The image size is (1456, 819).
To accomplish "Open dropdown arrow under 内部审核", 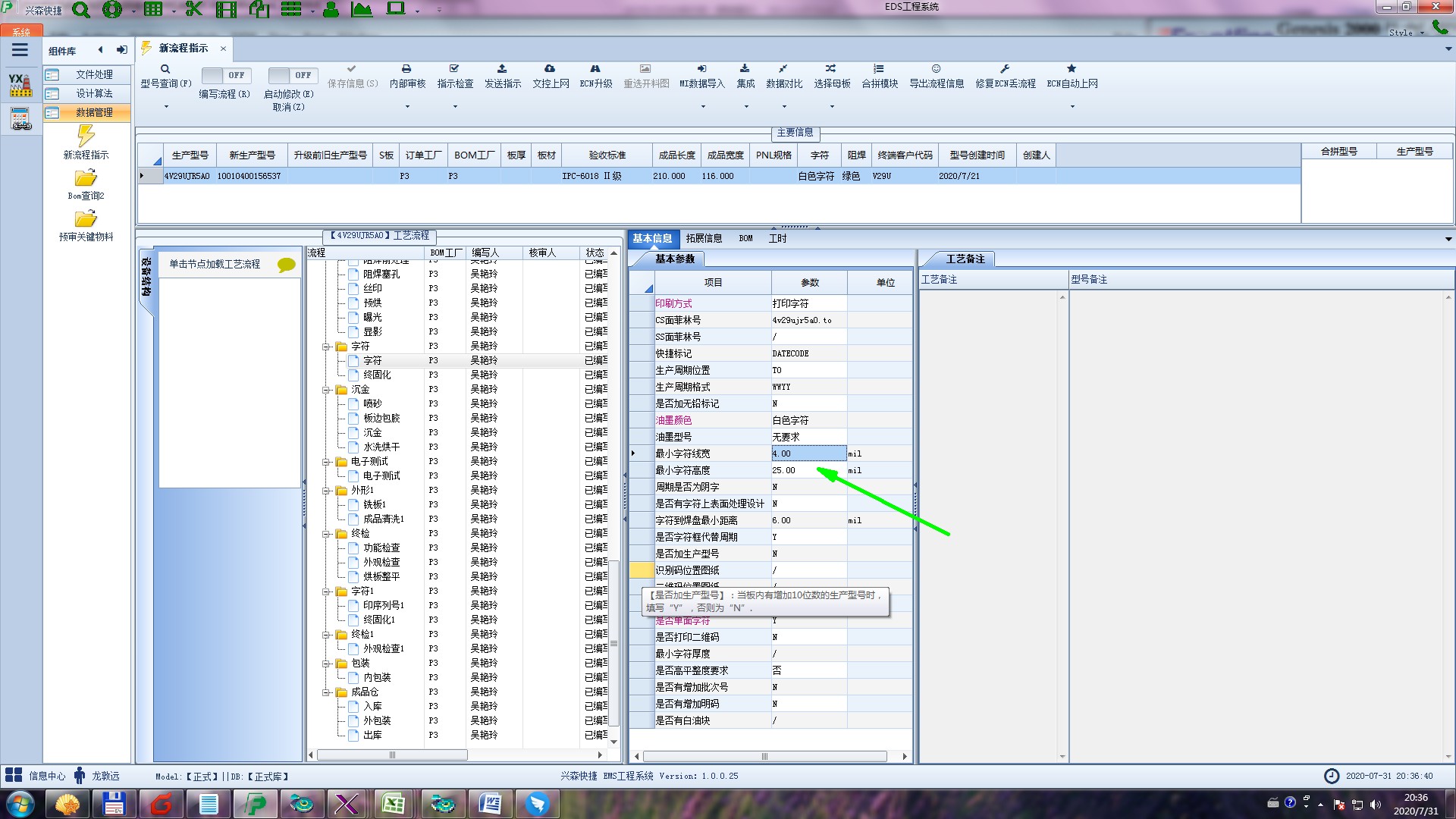I will point(407,107).
